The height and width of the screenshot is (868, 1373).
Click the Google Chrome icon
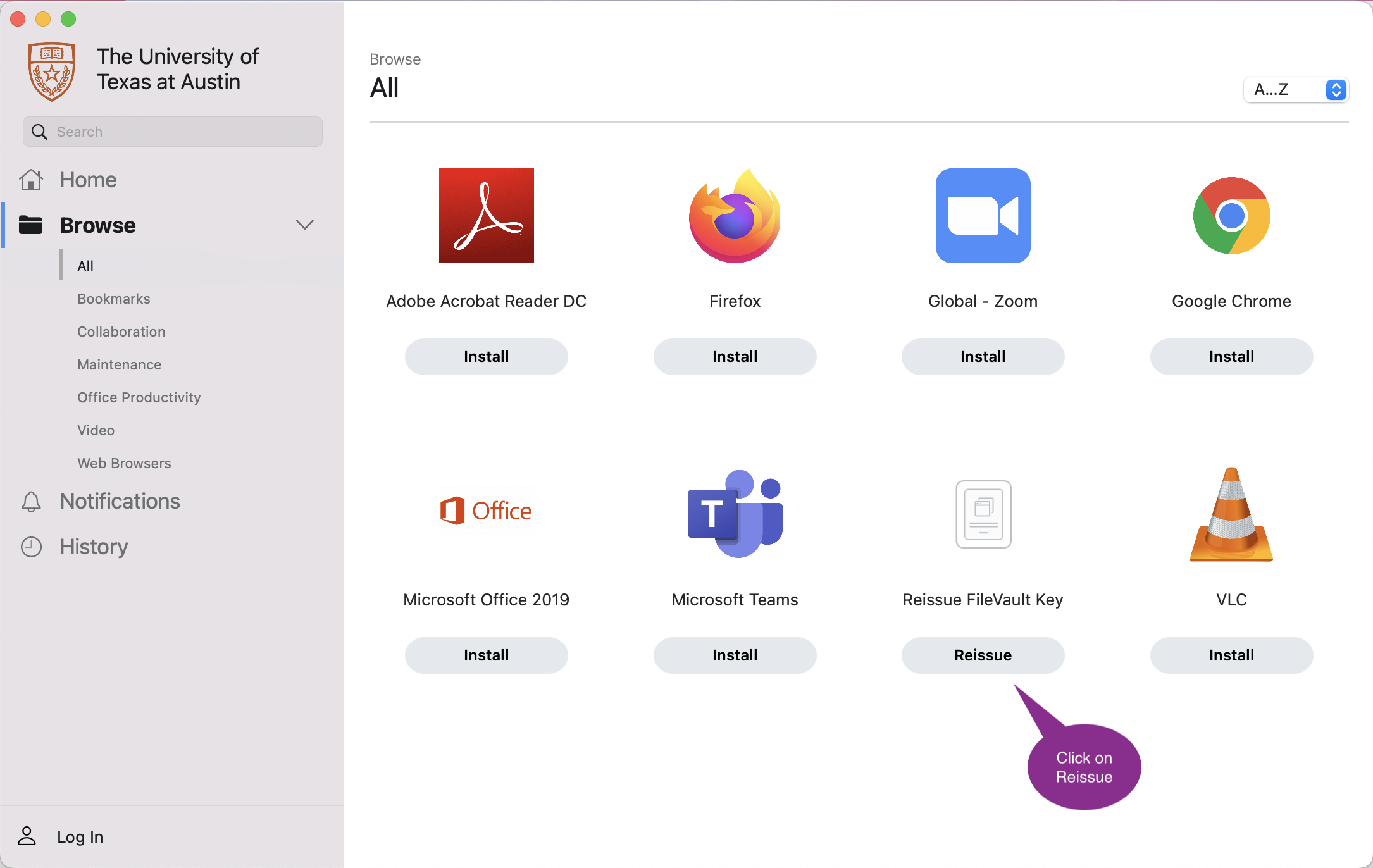[1231, 215]
